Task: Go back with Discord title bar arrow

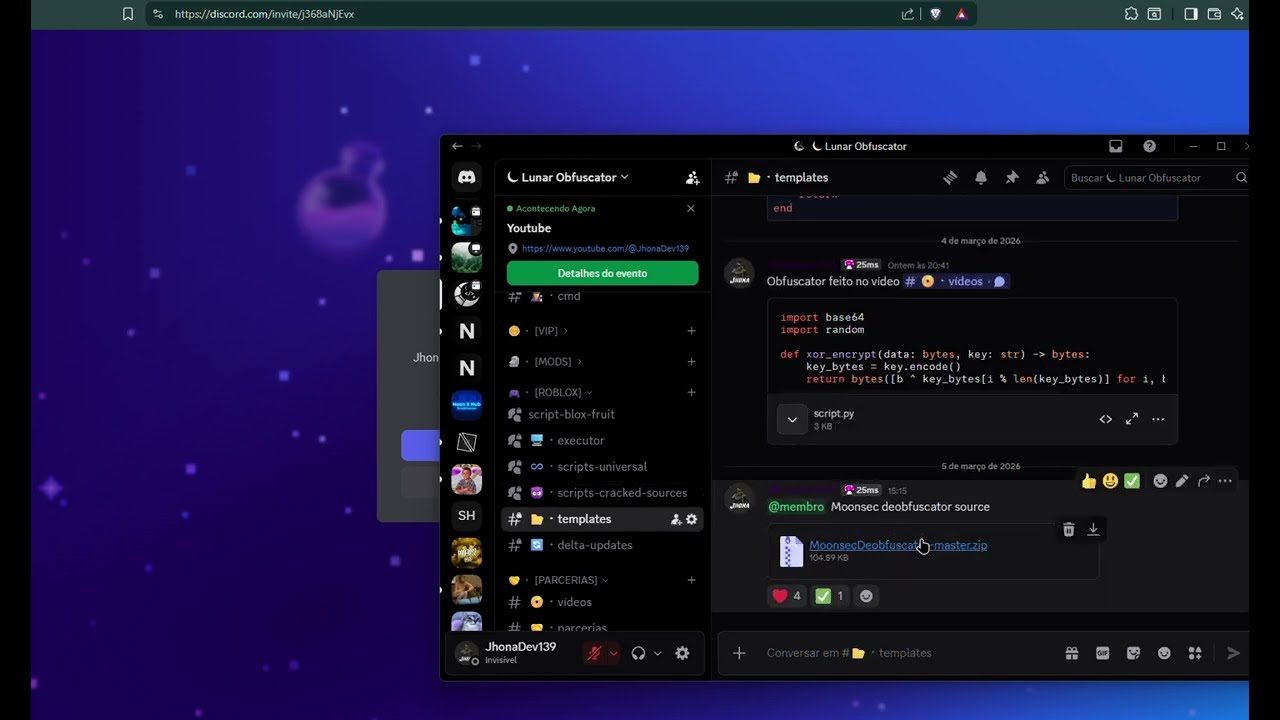Action: pos(457,146)
